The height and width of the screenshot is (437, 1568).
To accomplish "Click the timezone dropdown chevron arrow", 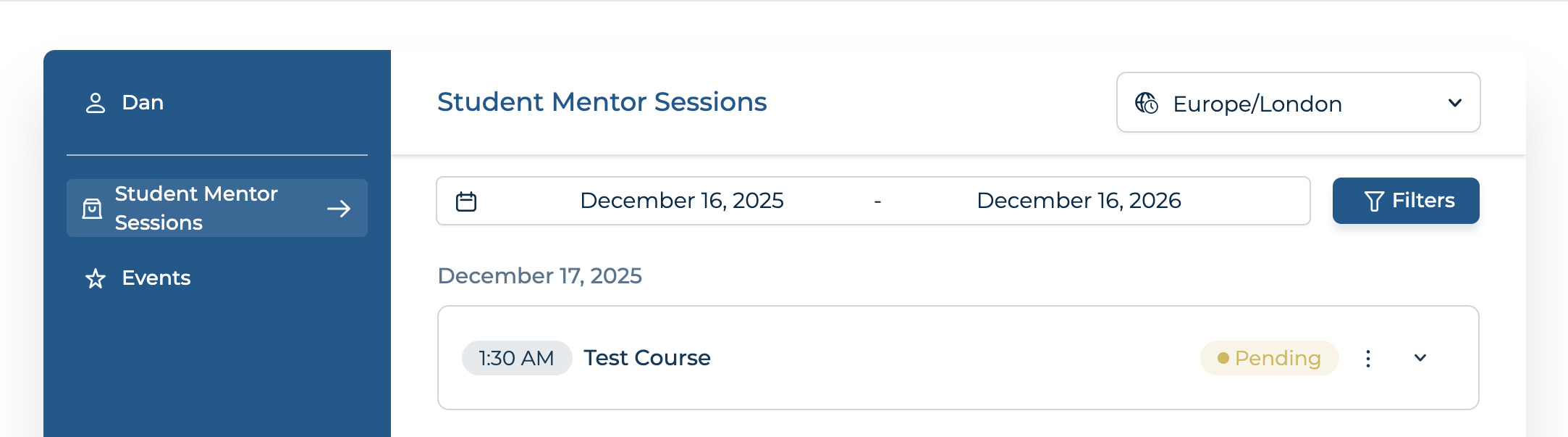I will (x=1455, y=103).
